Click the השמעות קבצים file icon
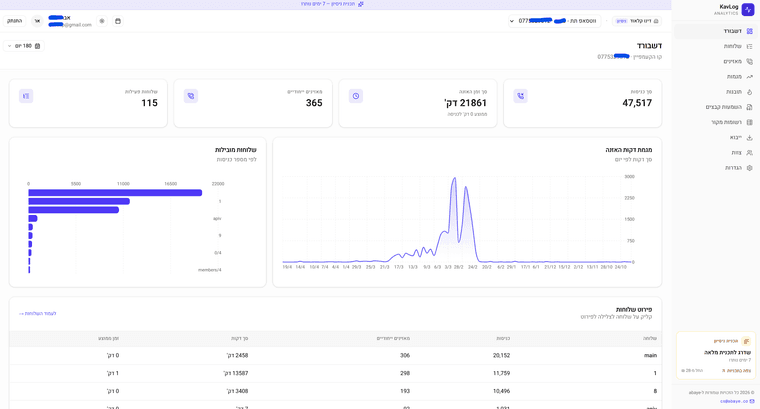The height and width of the screenshot is (409, 760). coord(749,107)
